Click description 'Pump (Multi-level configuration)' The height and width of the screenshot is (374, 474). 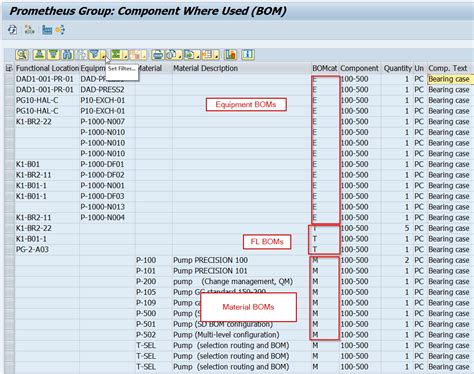coord(226,335)
